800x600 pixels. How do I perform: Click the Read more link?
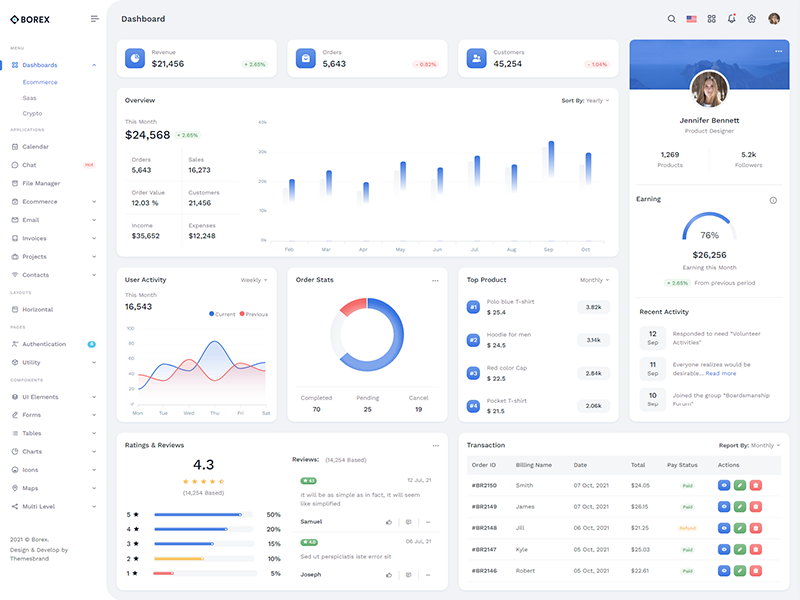720,373
